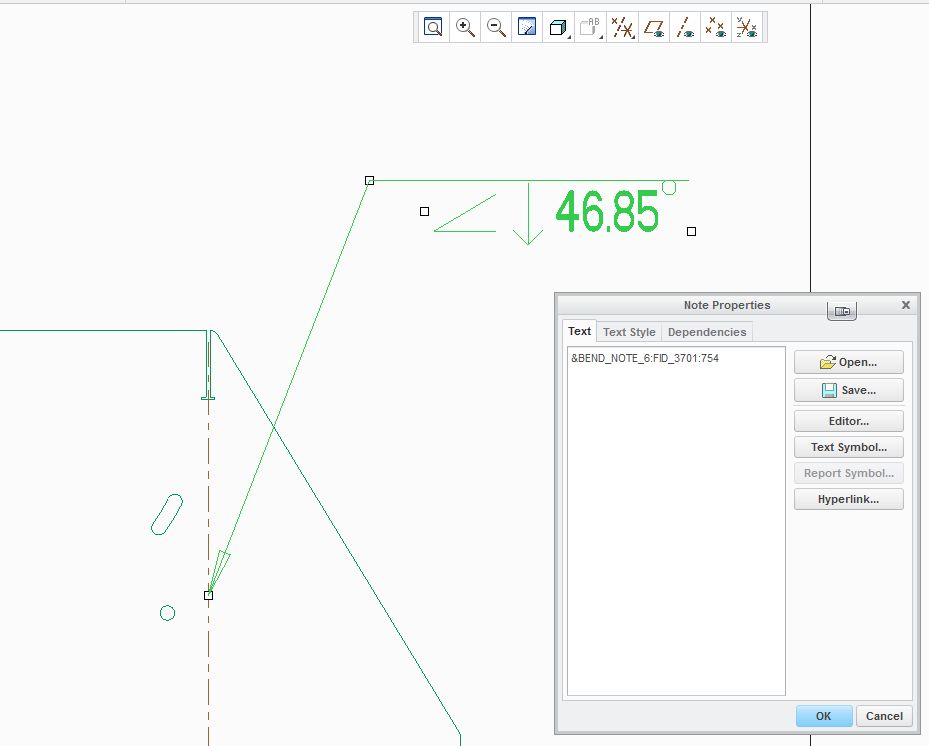Click the Text Symbol... button
This screenshot has height=746, width=929.
point(848,447)
